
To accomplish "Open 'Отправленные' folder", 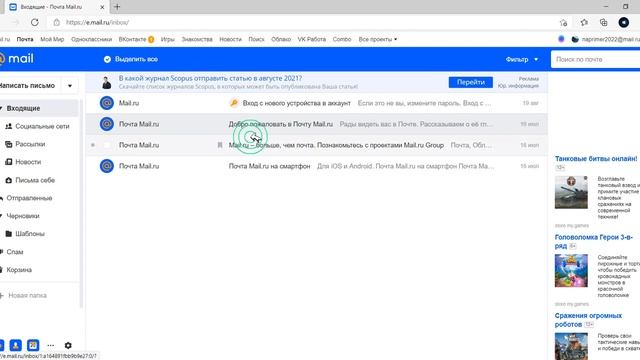I will pyautogui.click(x=29, y=198).
